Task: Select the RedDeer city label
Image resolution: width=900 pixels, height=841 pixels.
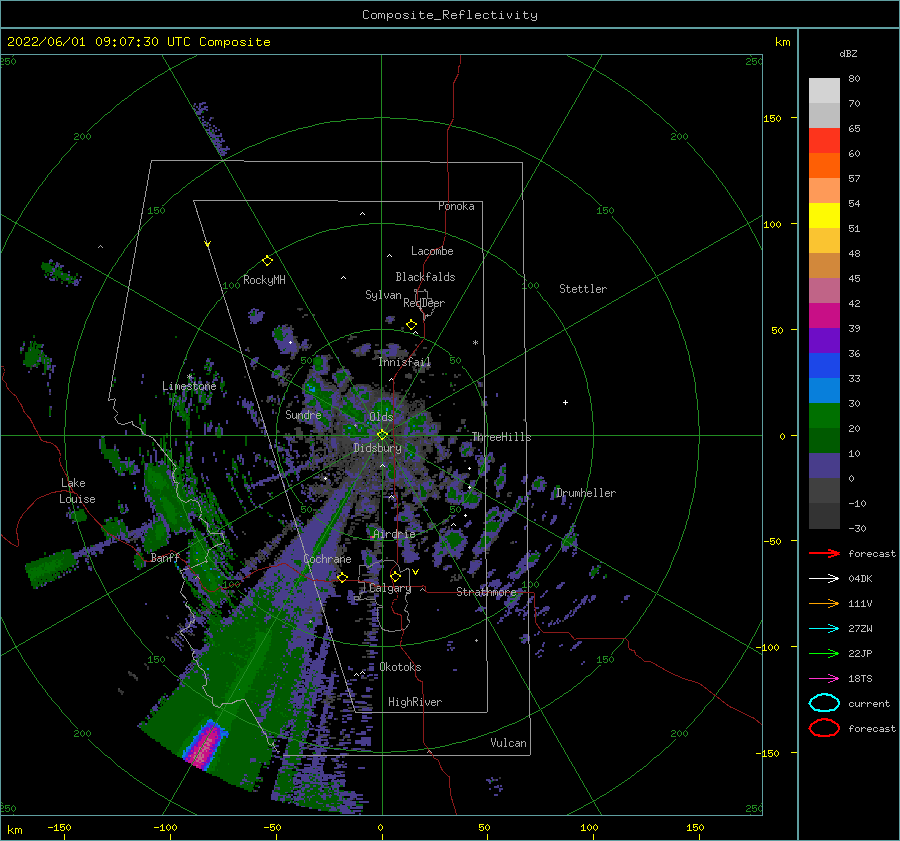Action: tap(424, 303)
